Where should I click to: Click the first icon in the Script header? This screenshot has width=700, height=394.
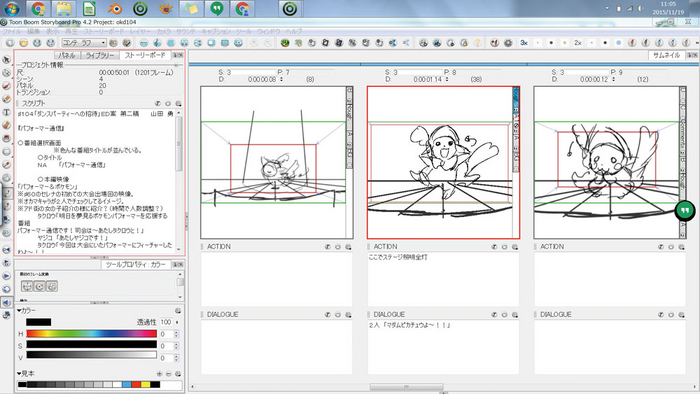click(x=158, y=104)
